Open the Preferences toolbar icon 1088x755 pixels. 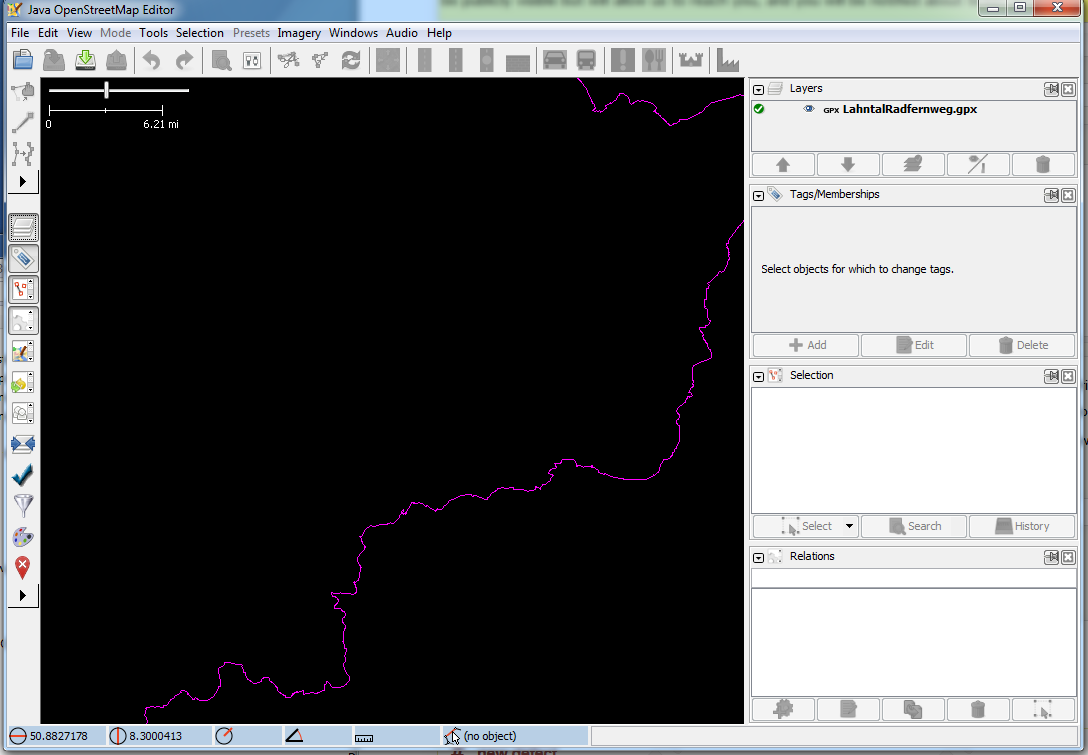tap(252, 60)
